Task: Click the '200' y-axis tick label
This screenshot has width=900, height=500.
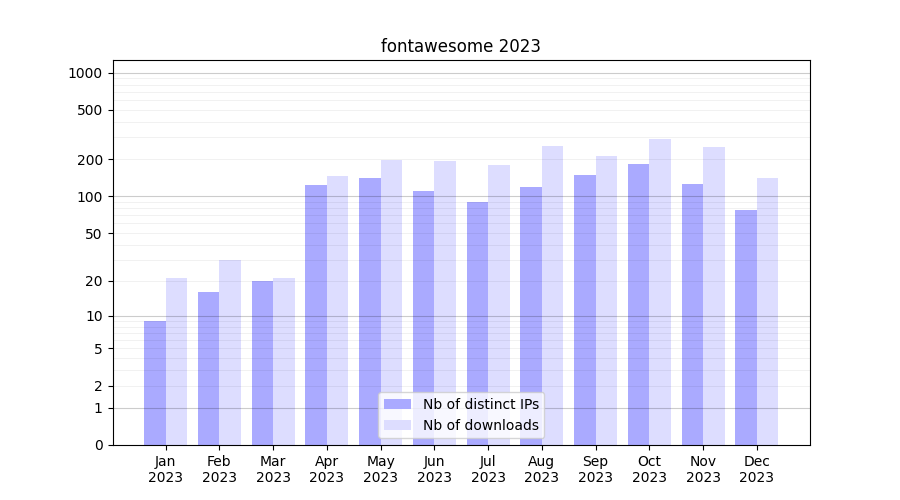Action: tap(91, 160)
